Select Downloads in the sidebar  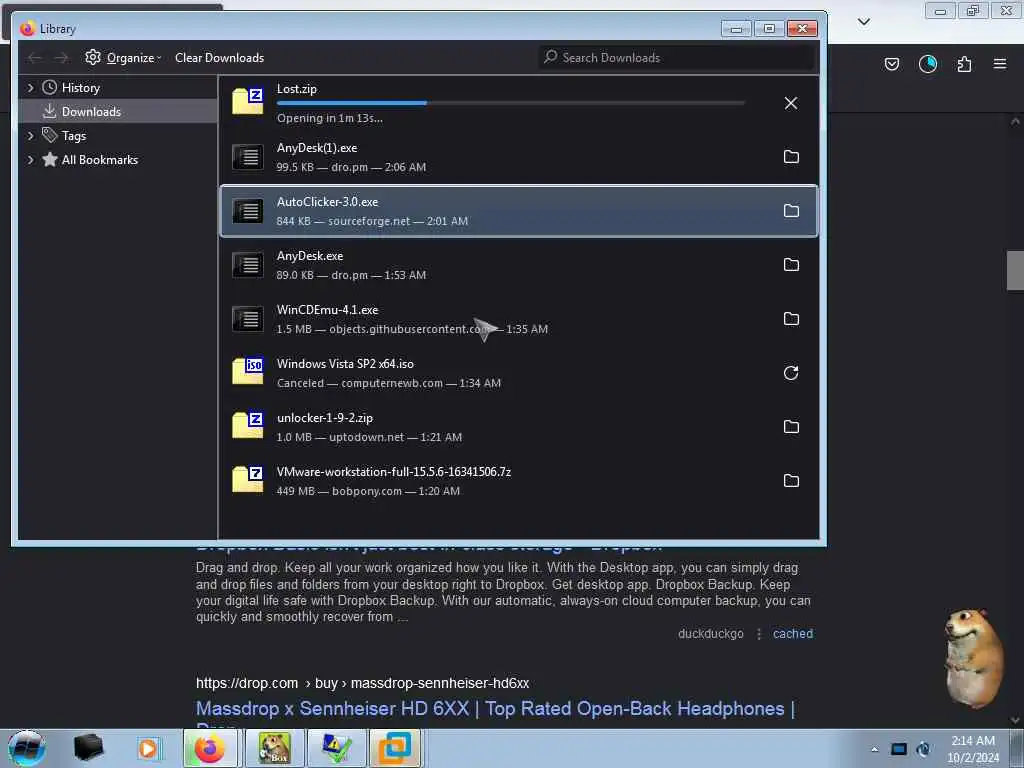click(x=91, y=112)
